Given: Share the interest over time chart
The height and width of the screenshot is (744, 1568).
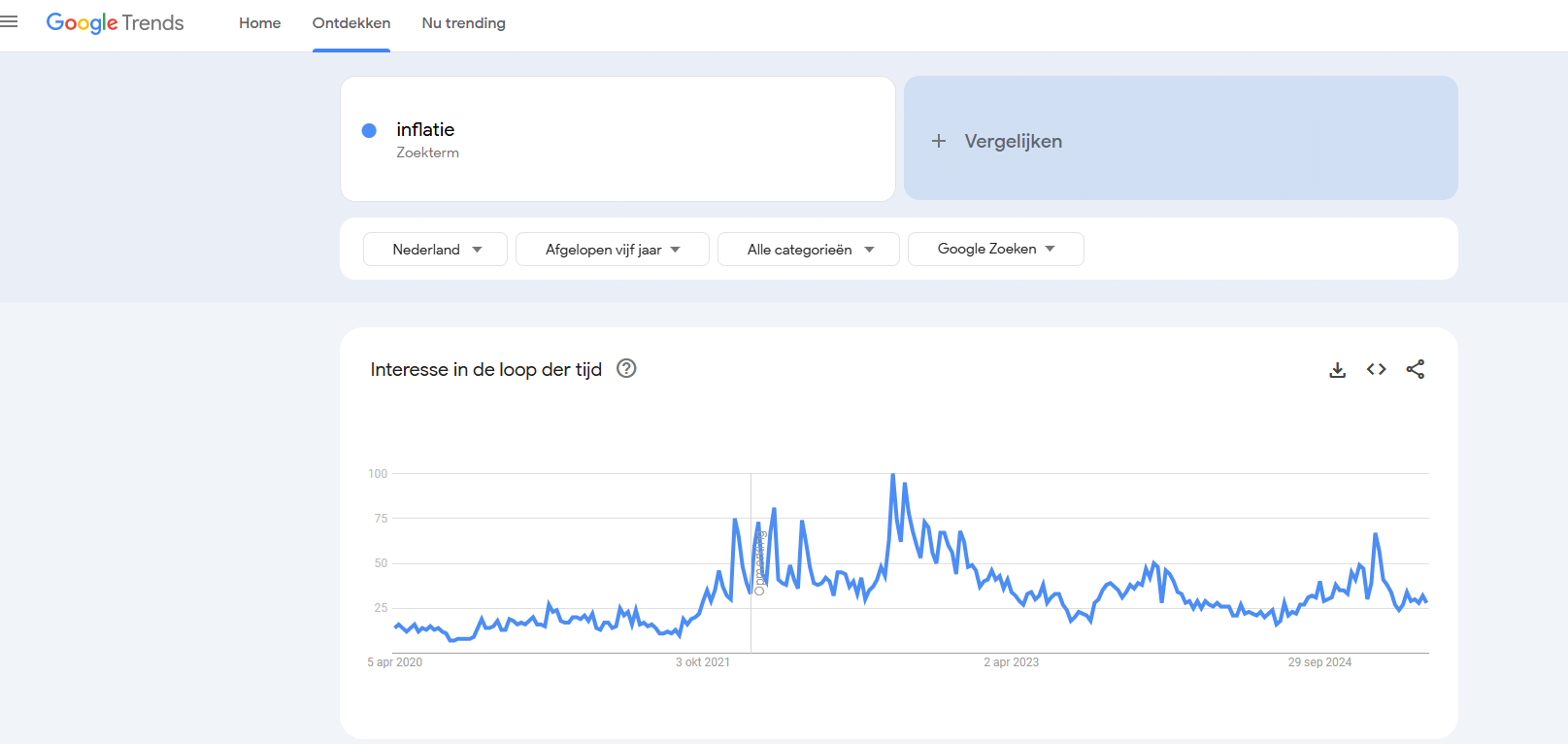Looking at the screenshot, I should click(x=1416, y=369).
